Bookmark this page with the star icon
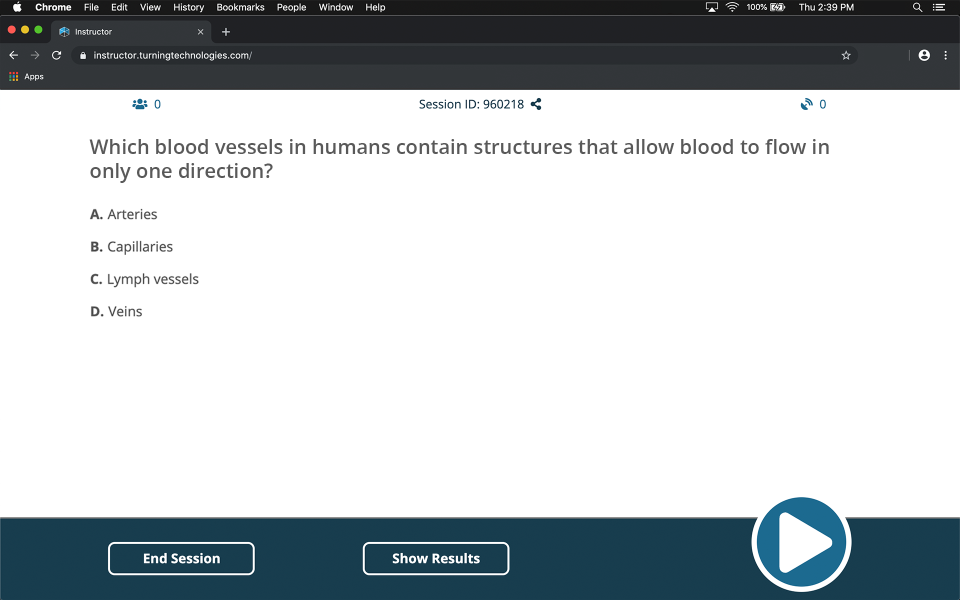Screen dimensions: 960x600 click(846, 55)
